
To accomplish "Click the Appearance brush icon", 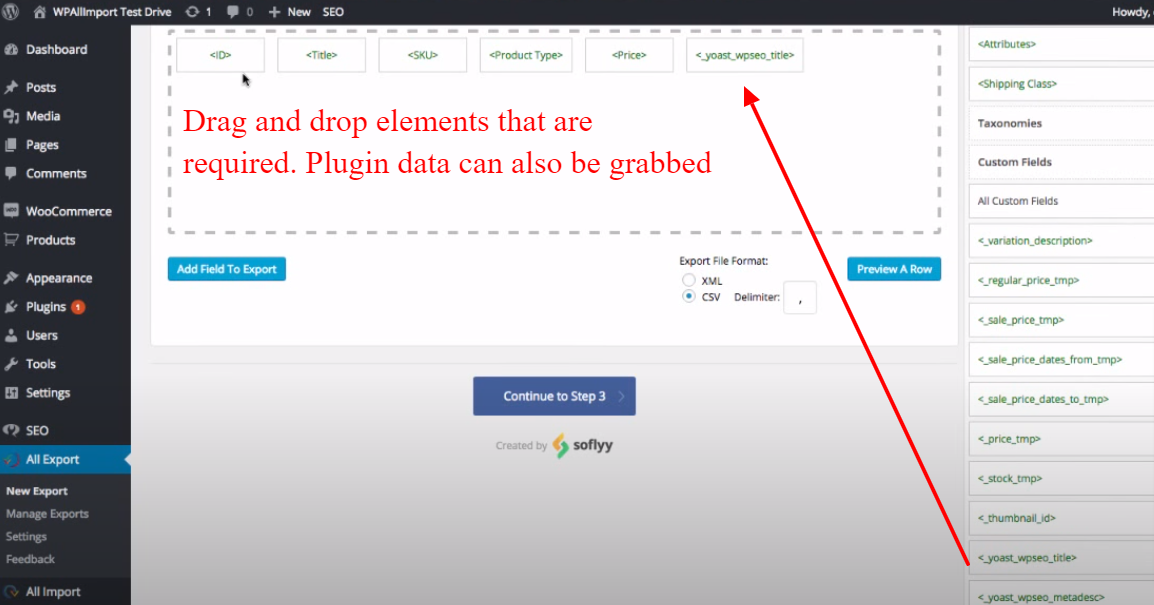I will pos(11,277).
